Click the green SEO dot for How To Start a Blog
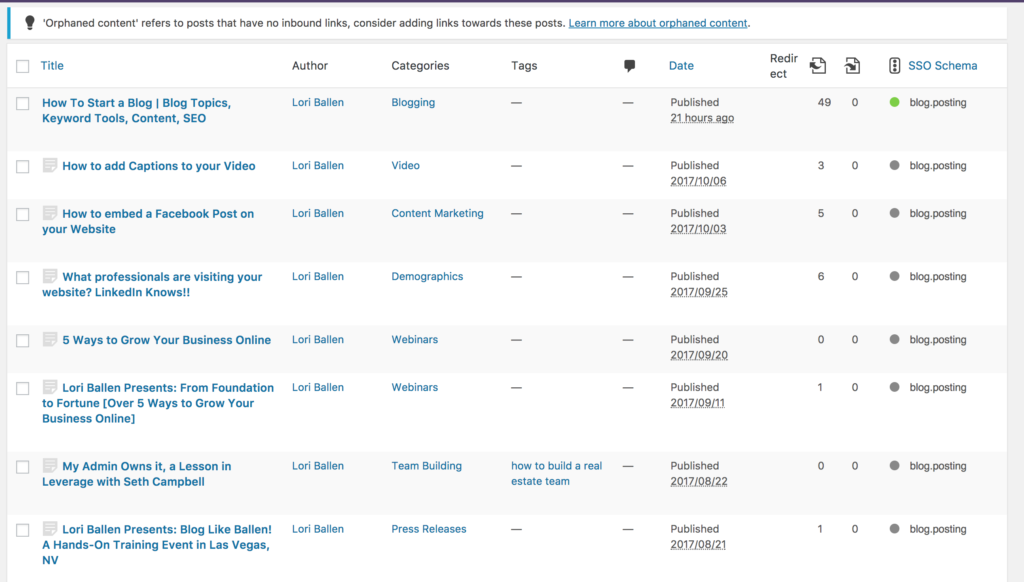This screenshot has width=1024, height=582. click(x=895, y=102)
